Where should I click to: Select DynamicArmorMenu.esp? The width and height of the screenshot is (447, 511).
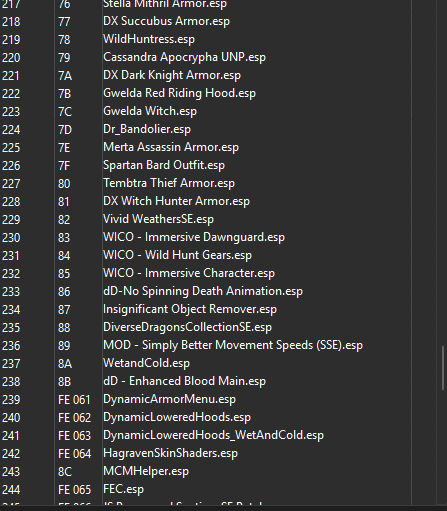click(169, 399)
